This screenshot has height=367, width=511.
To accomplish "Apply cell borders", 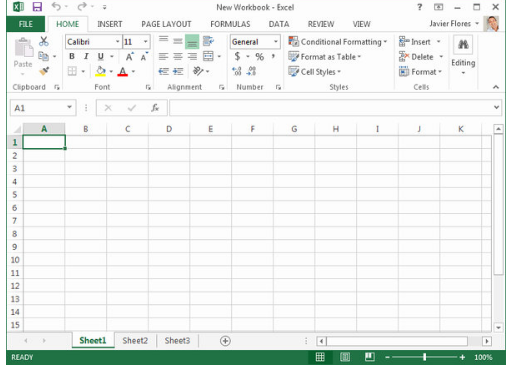I will pos(72,71).
